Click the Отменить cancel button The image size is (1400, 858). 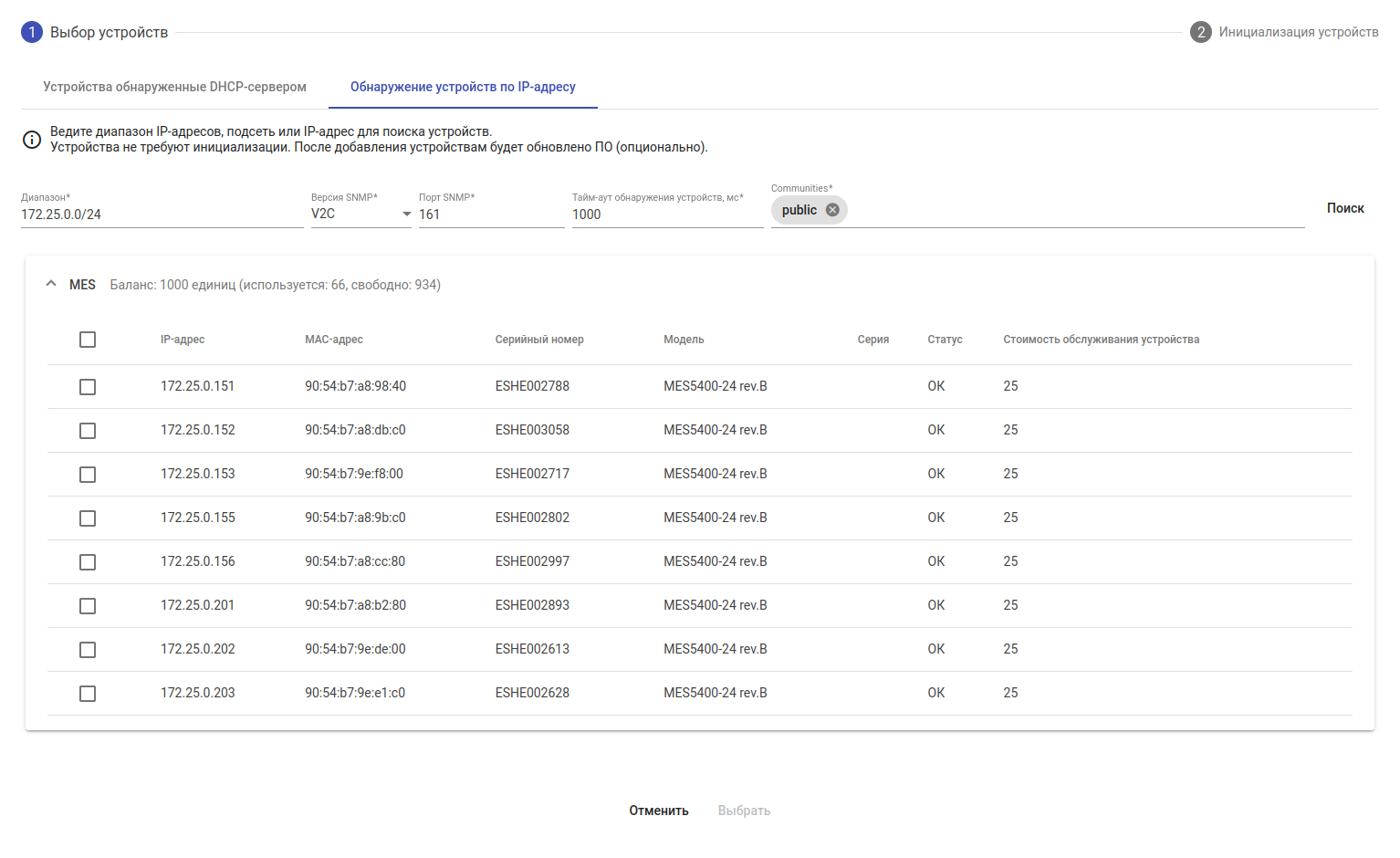pos(658,811)
